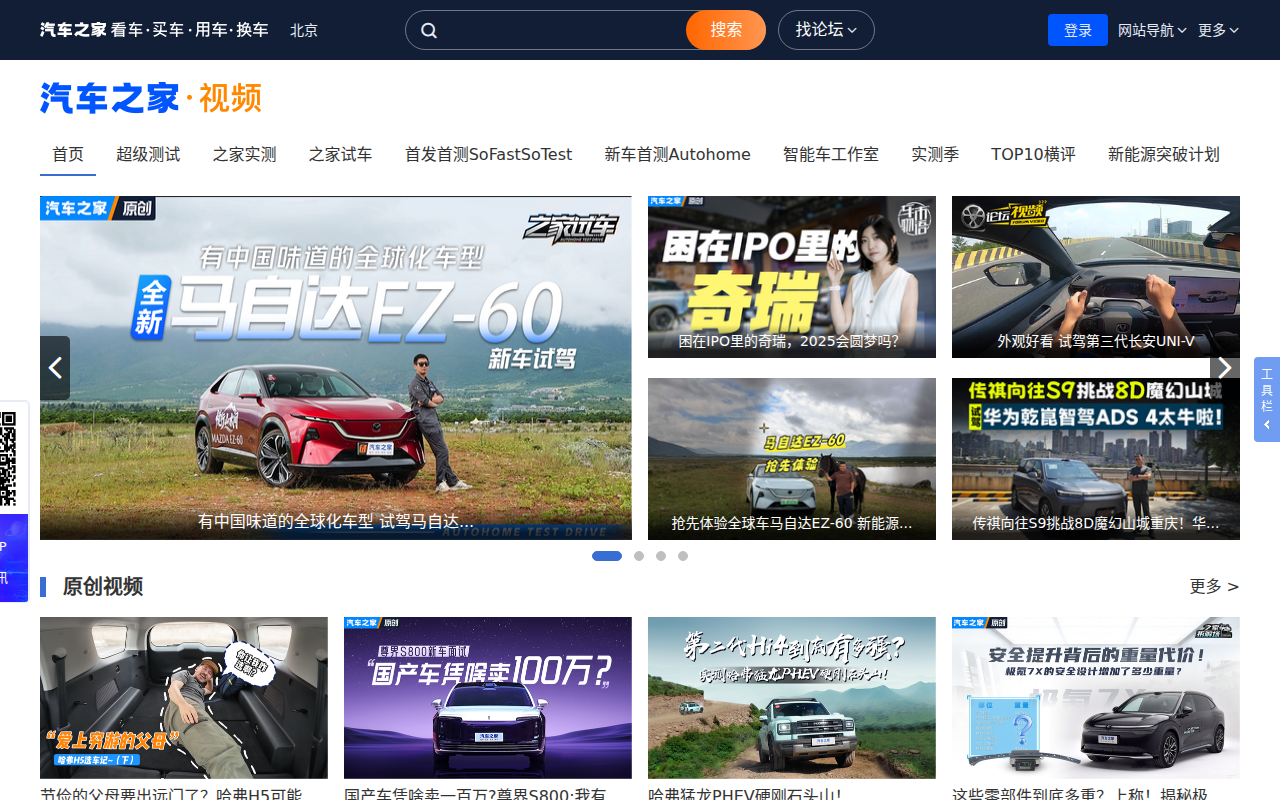Change city from 北京

pos(304,30)
